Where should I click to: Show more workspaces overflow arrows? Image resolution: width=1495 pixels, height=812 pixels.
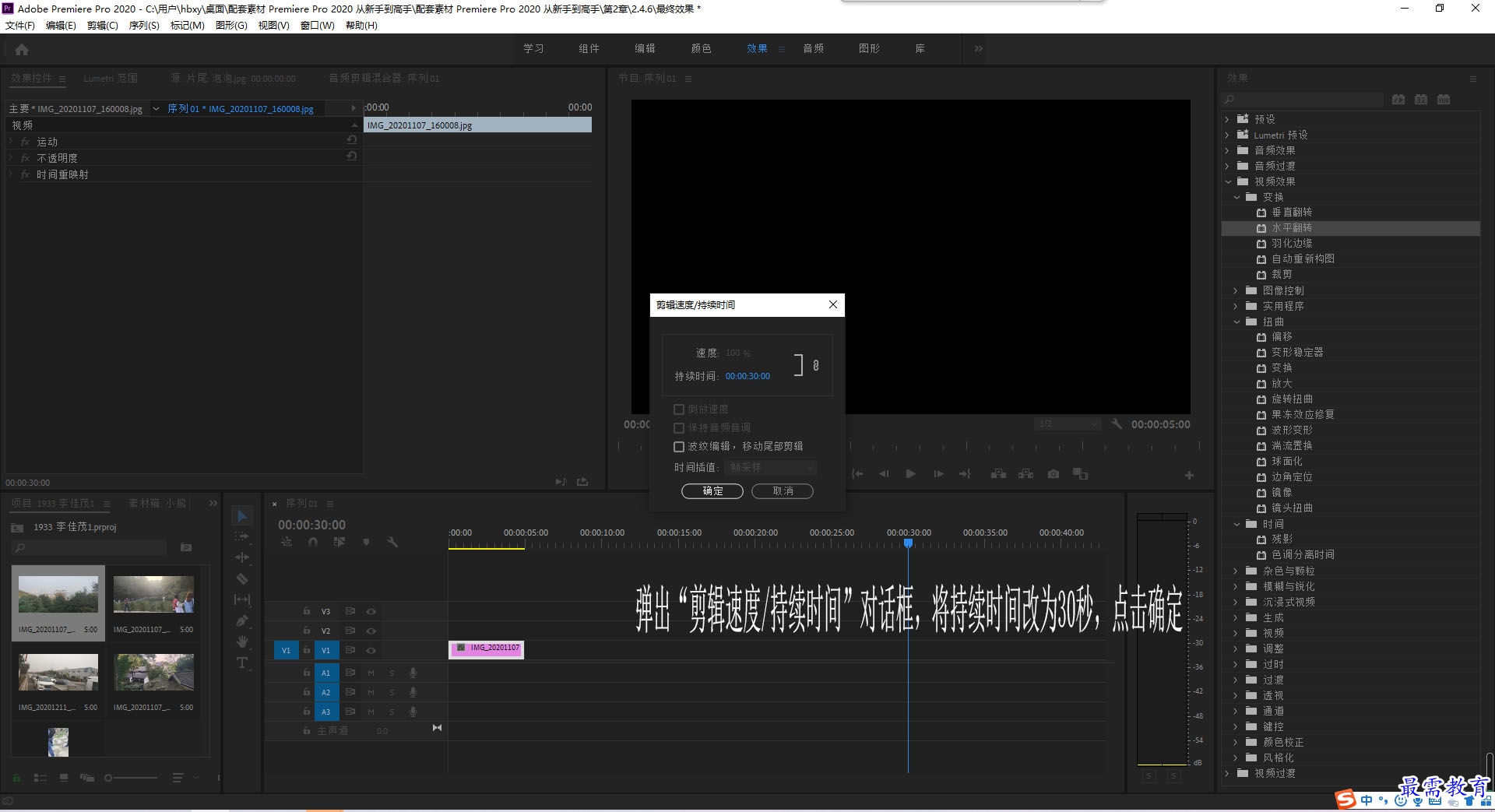tap(979, 48)
